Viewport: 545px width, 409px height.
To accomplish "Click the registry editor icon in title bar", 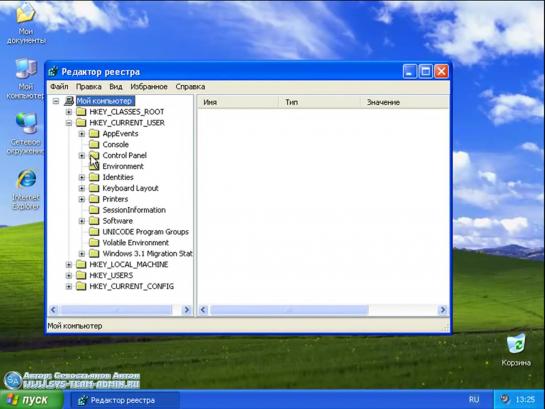I will [x=53, y=72].
